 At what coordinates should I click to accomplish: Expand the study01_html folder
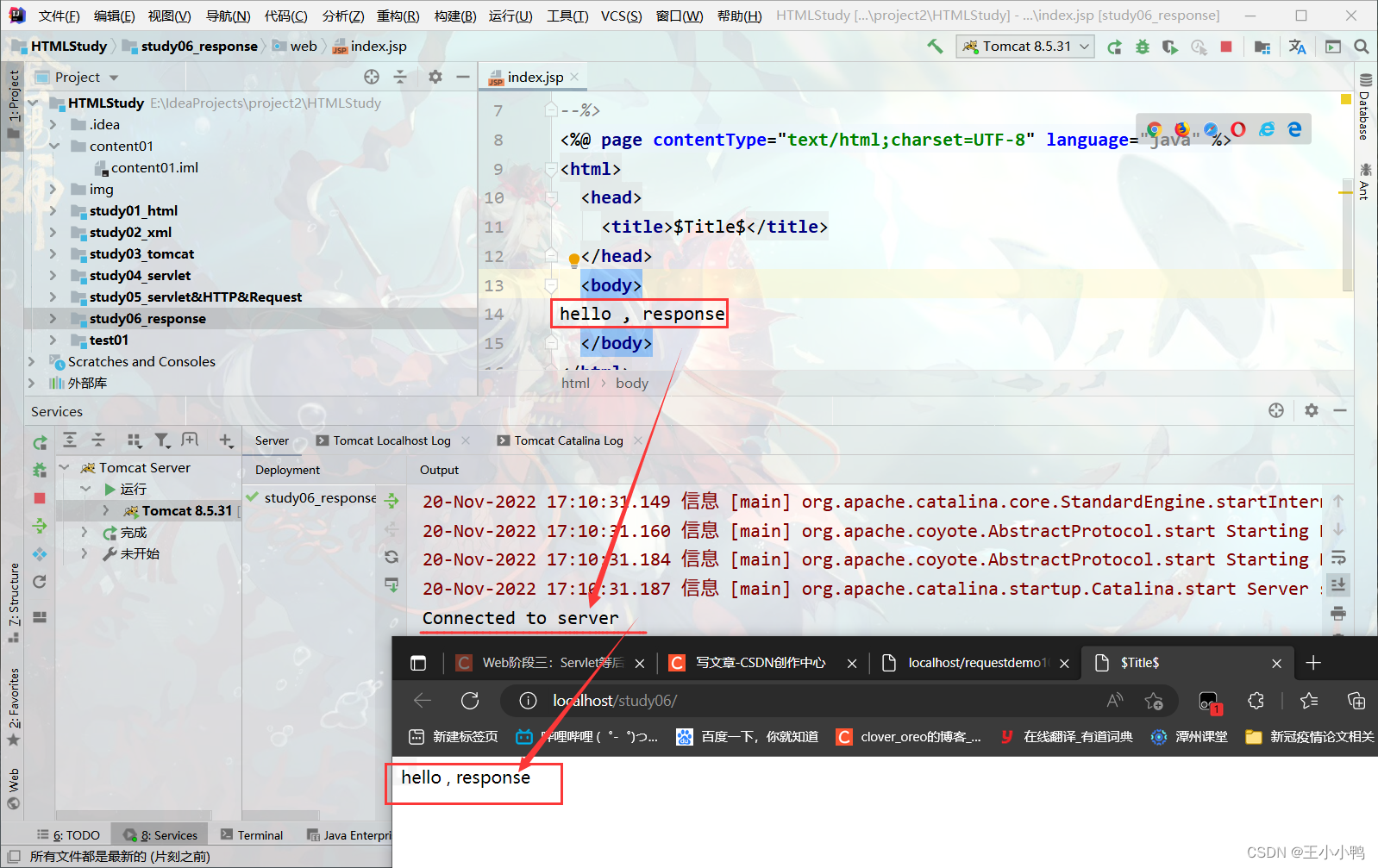point(53,211)
